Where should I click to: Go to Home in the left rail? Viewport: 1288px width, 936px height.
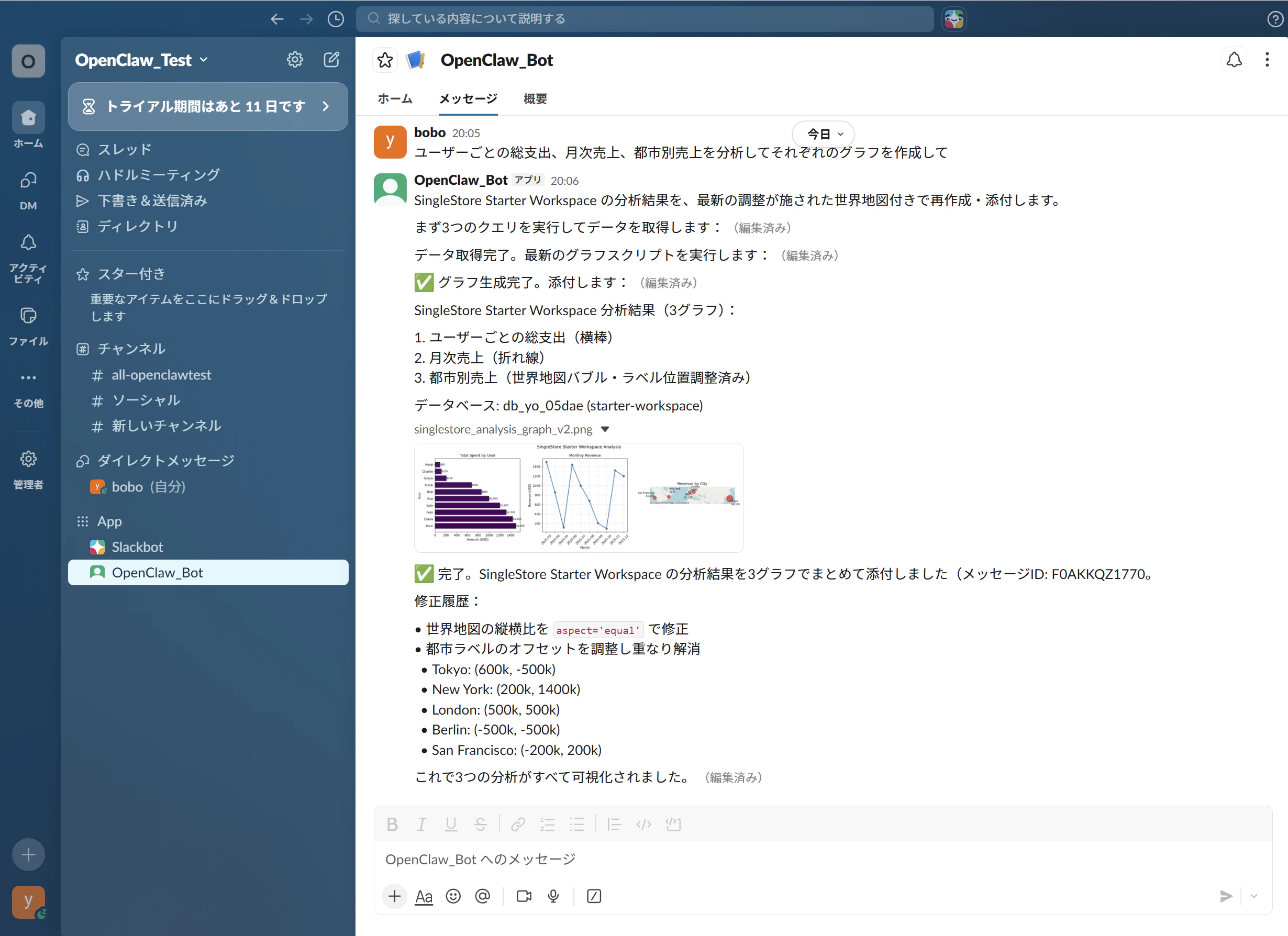pos(28,126)
